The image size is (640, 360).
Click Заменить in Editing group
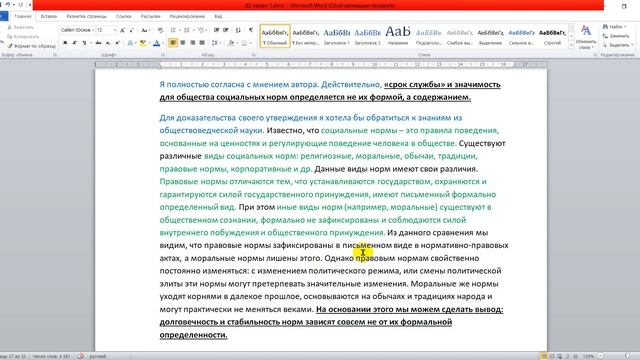coord(616,36)
